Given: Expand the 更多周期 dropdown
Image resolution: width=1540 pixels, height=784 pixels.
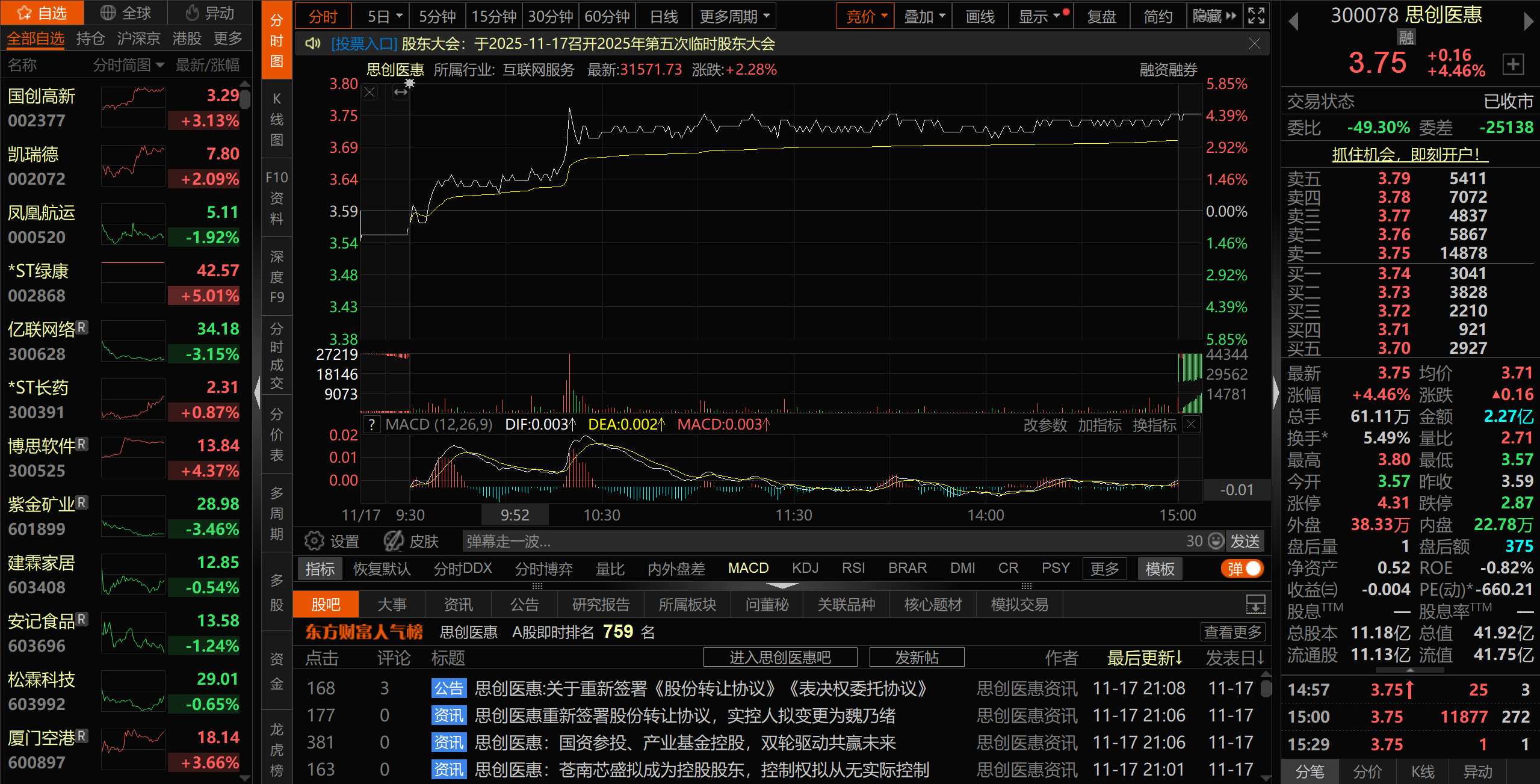Looking at the screenshot, I should click(734, 16).
